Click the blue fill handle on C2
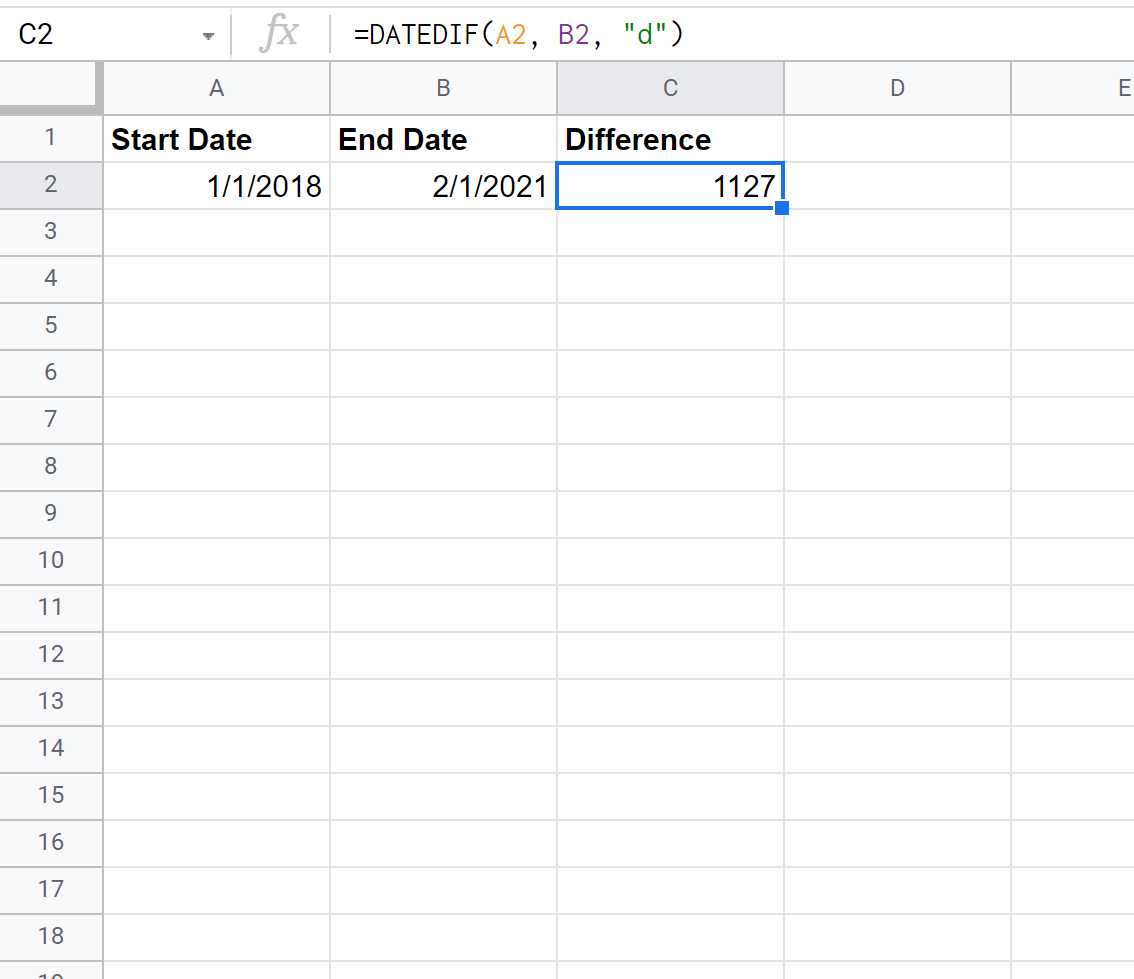This screenshot has height=979, width=1134. pyautogui.click(x=782, y=208)
